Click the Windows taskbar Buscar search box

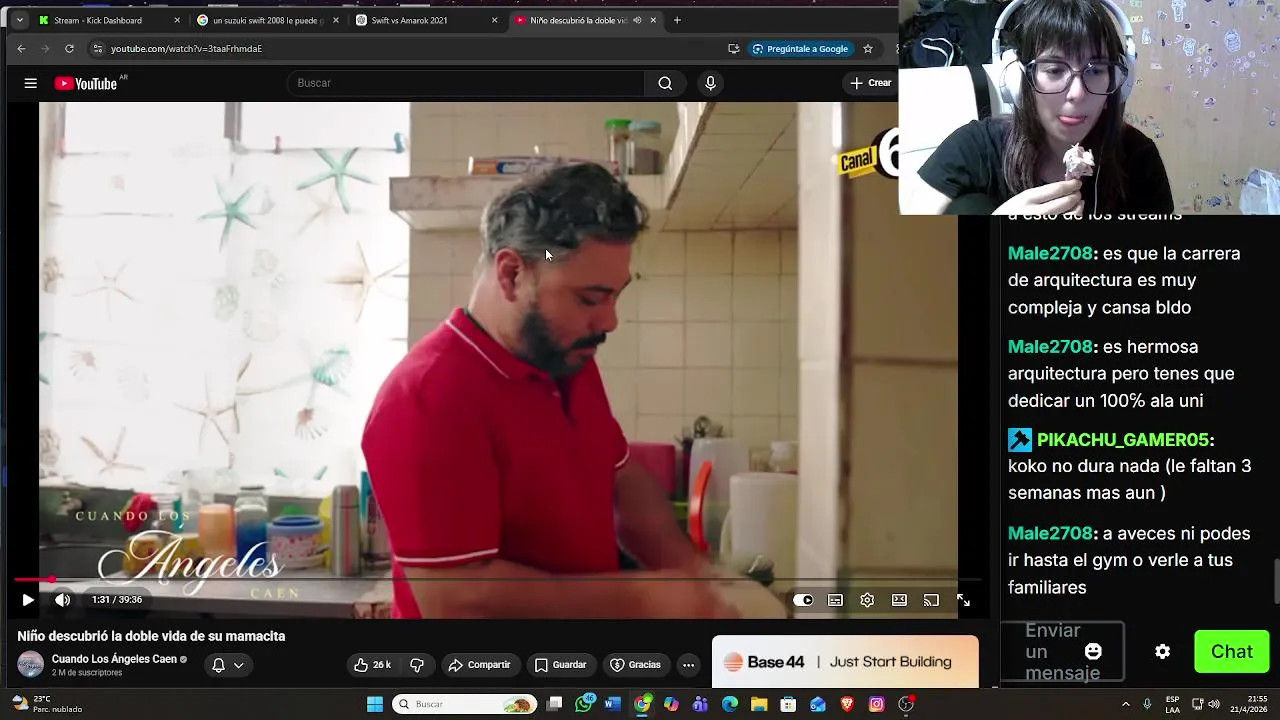point(465,704)
